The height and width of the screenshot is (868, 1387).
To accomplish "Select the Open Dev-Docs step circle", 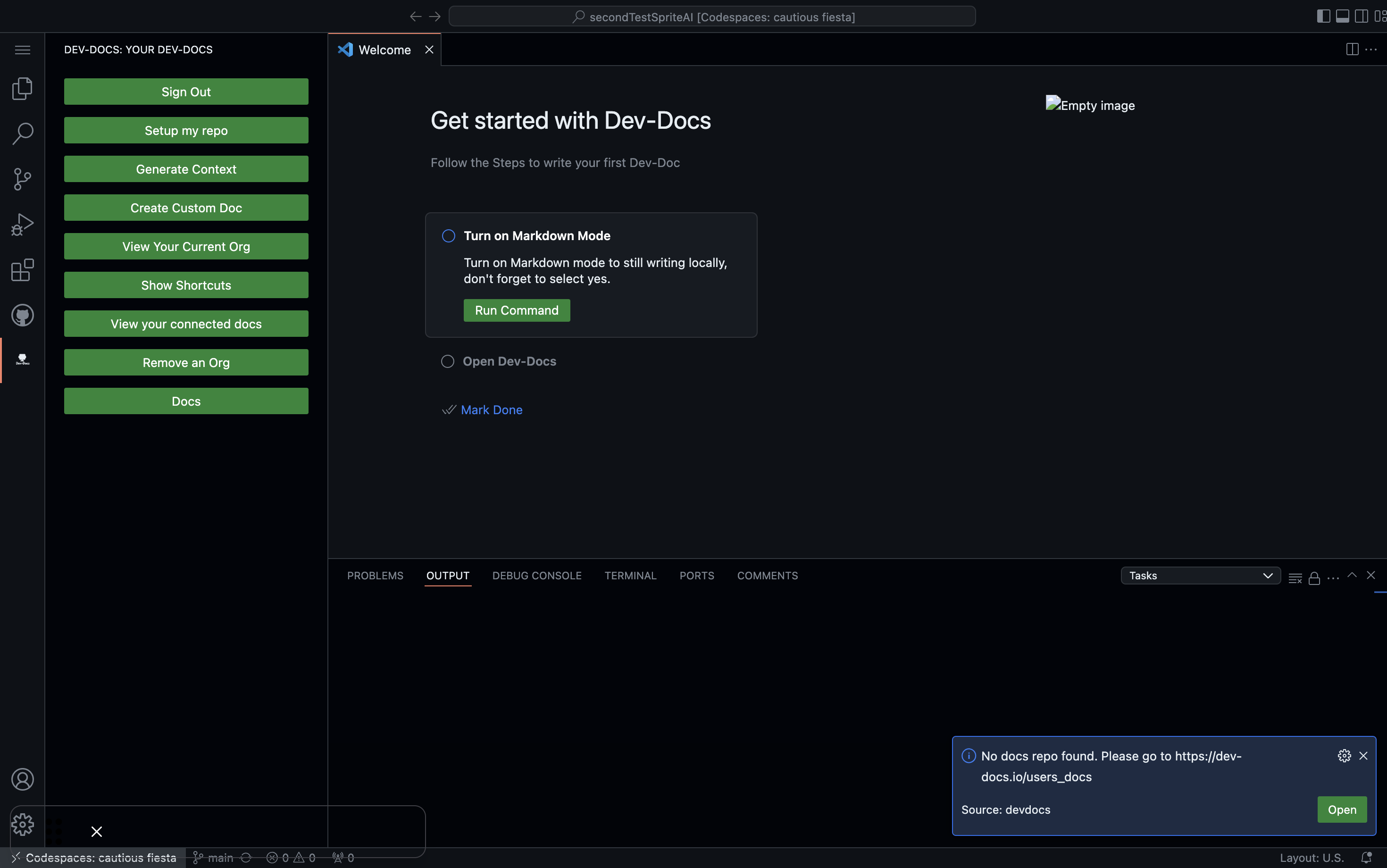I will click(447, 361).
